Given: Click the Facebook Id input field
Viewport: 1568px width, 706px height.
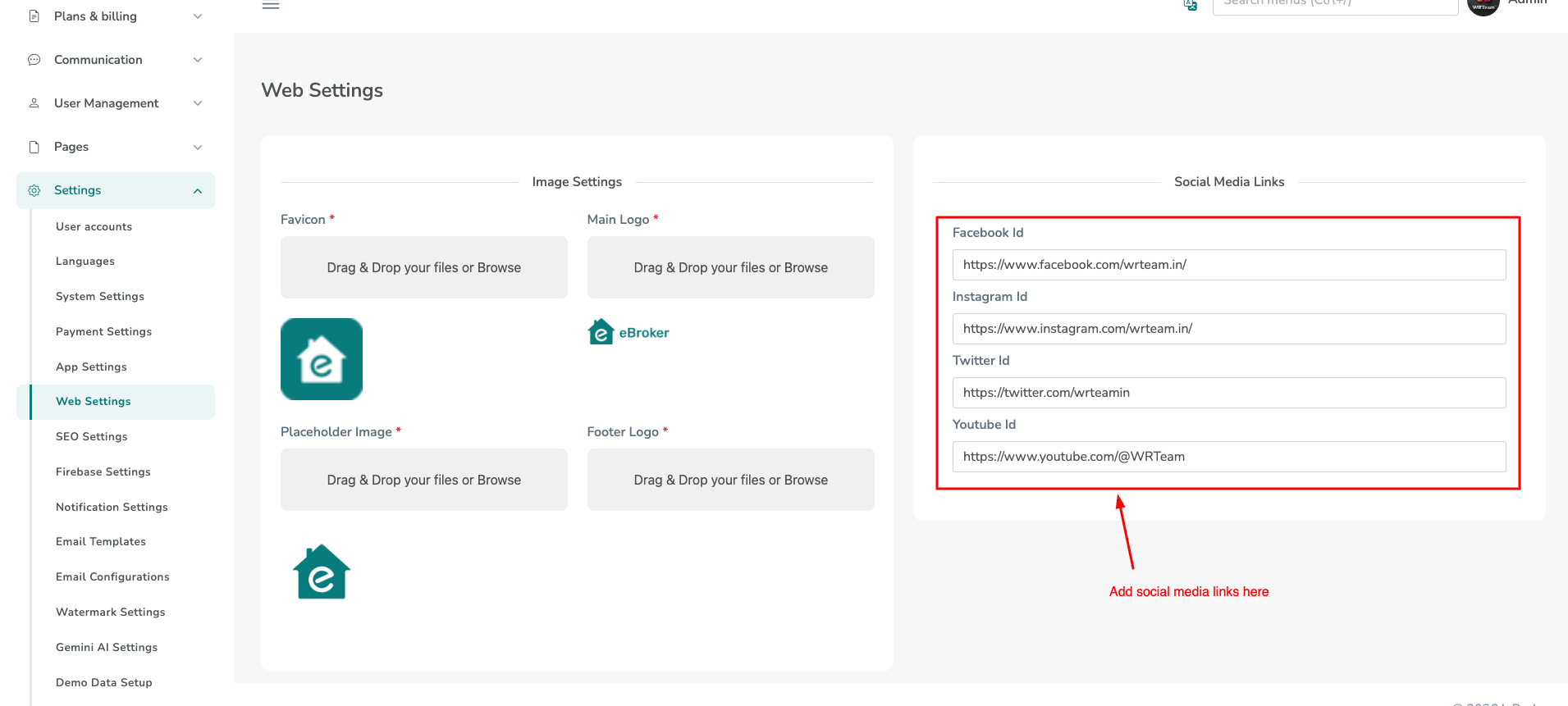Looking at the screenshot, I should pos(1228,265).
